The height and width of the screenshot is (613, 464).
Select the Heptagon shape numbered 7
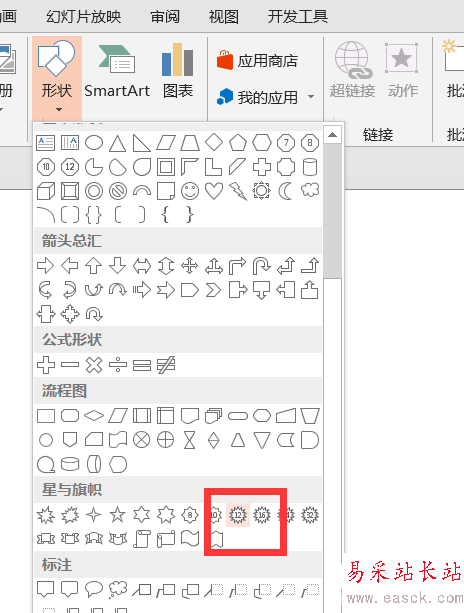pyautogui.click(x=286, y=143)
